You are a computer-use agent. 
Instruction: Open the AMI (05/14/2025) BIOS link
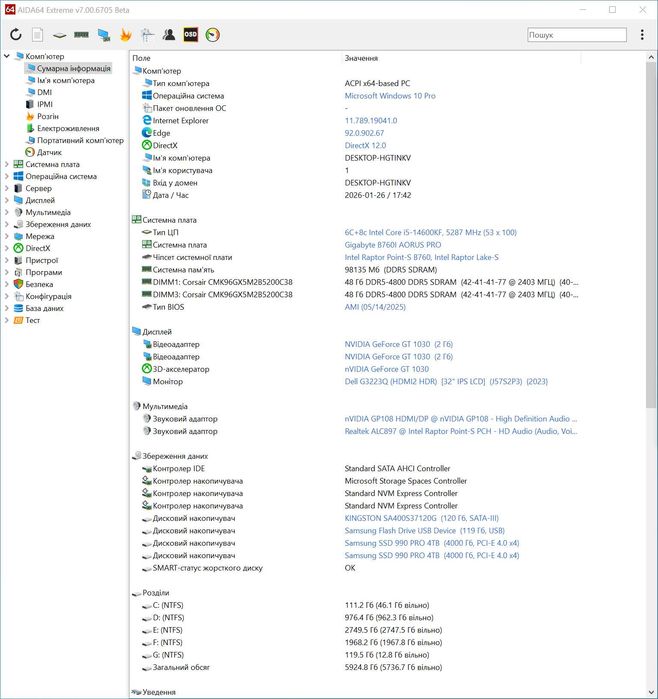(375, 307)
